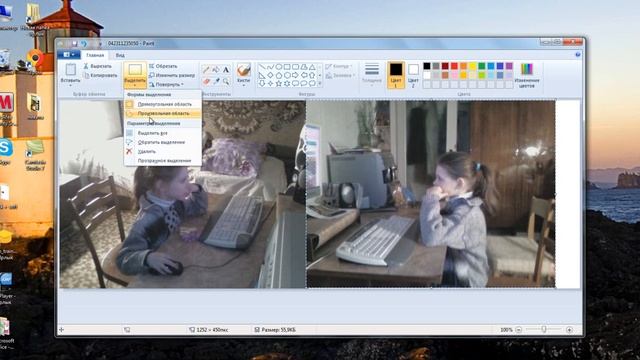
Task: Open the Толщина (Size) line thickness dropdown
Action: click(371, 74)
